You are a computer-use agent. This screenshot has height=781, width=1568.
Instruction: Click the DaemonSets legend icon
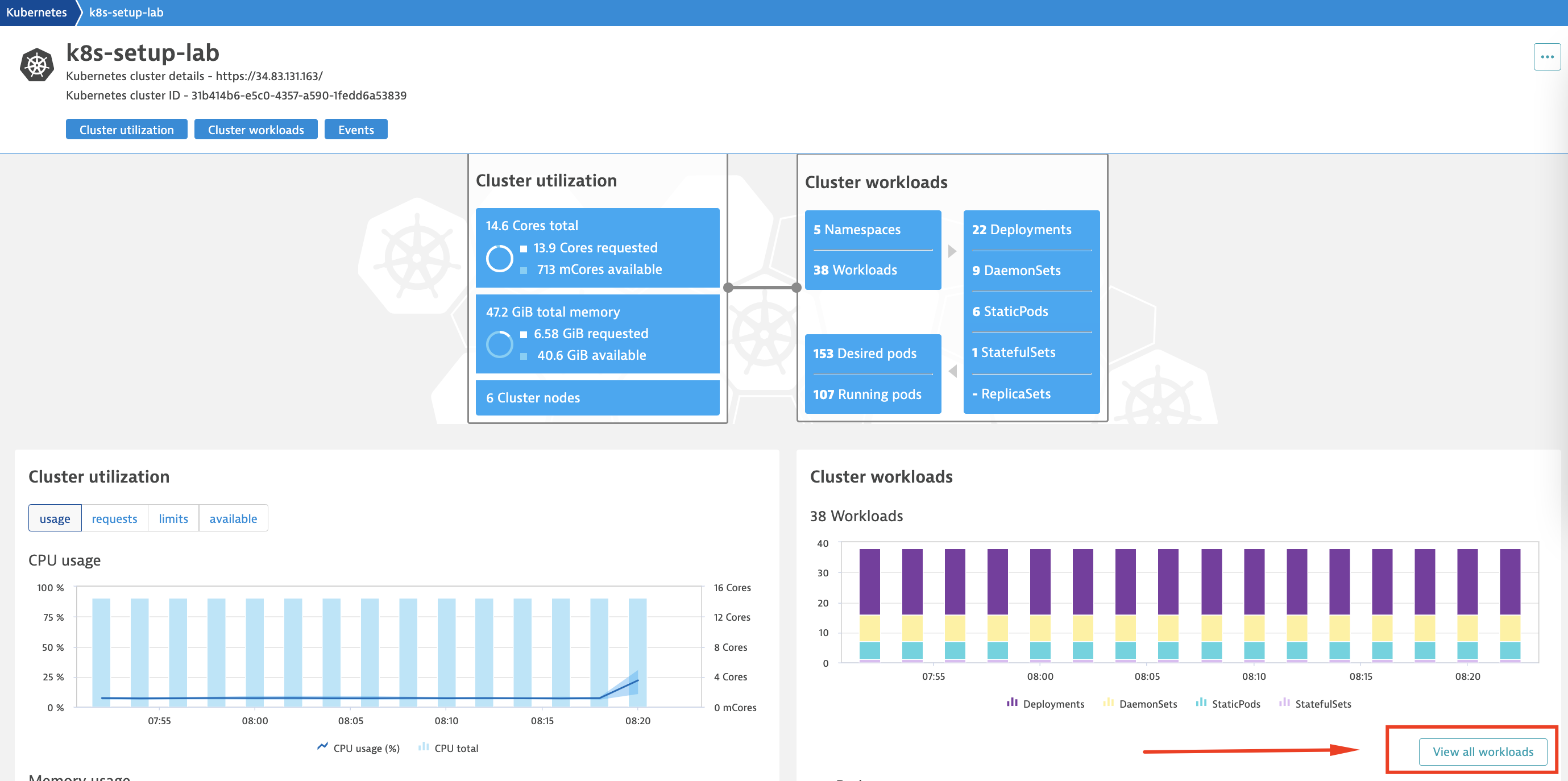pyautogui.click(x=1109, y=703)
